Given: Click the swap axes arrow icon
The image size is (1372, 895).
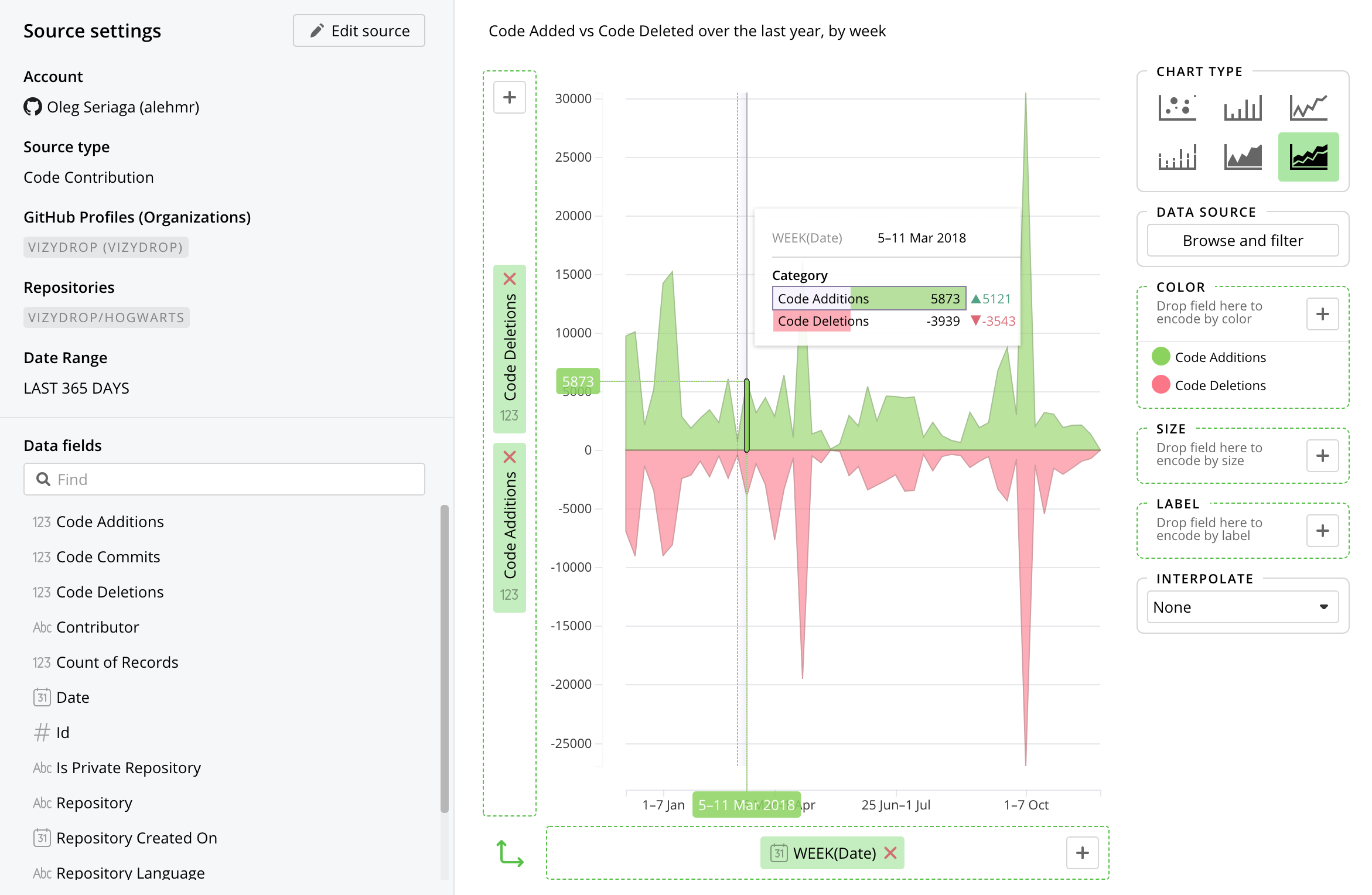Looking at the screenshot, I should pyautogui.click(x=510, y=853).
